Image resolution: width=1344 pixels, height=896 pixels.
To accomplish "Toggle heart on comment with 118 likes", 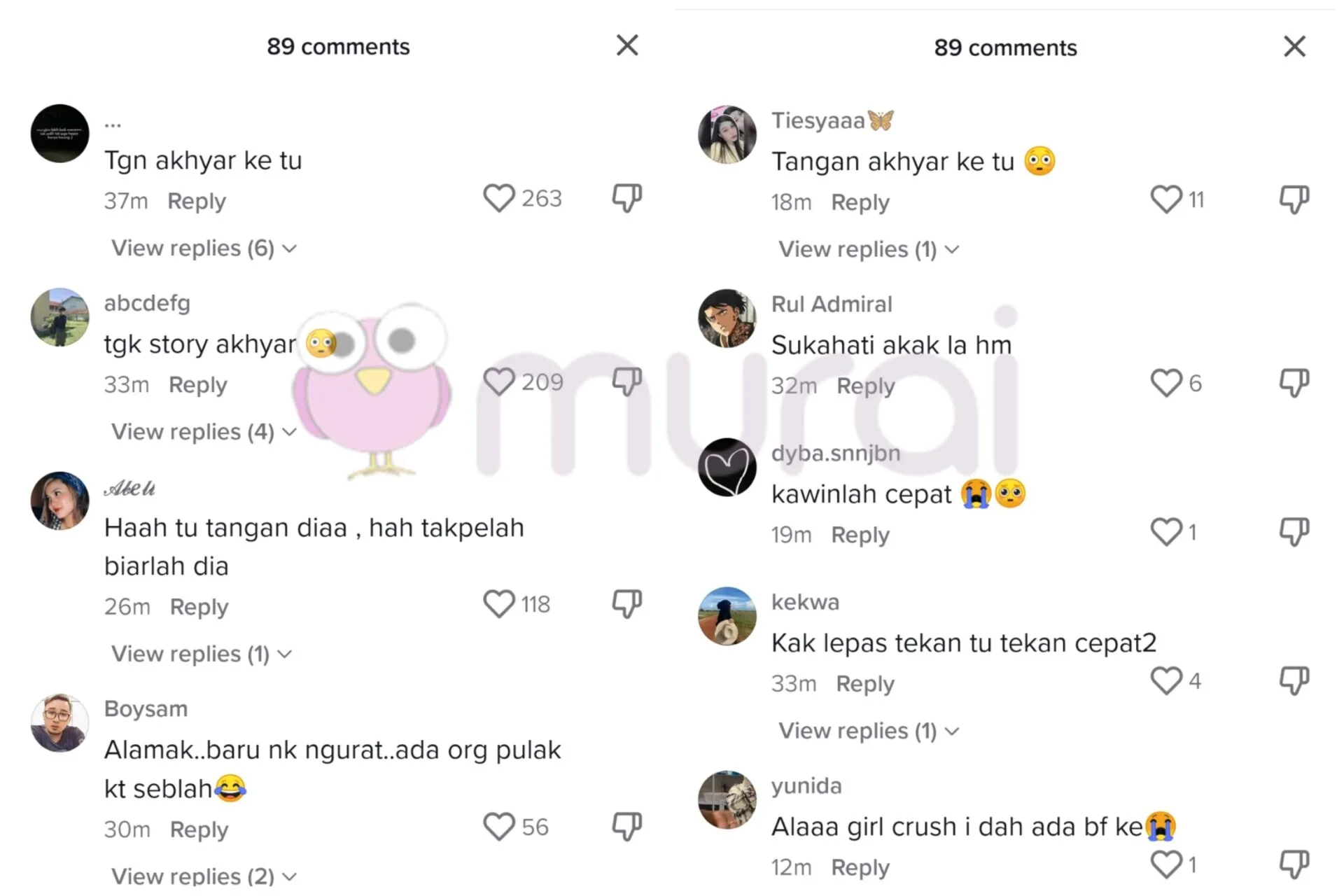I will [498, 604].
